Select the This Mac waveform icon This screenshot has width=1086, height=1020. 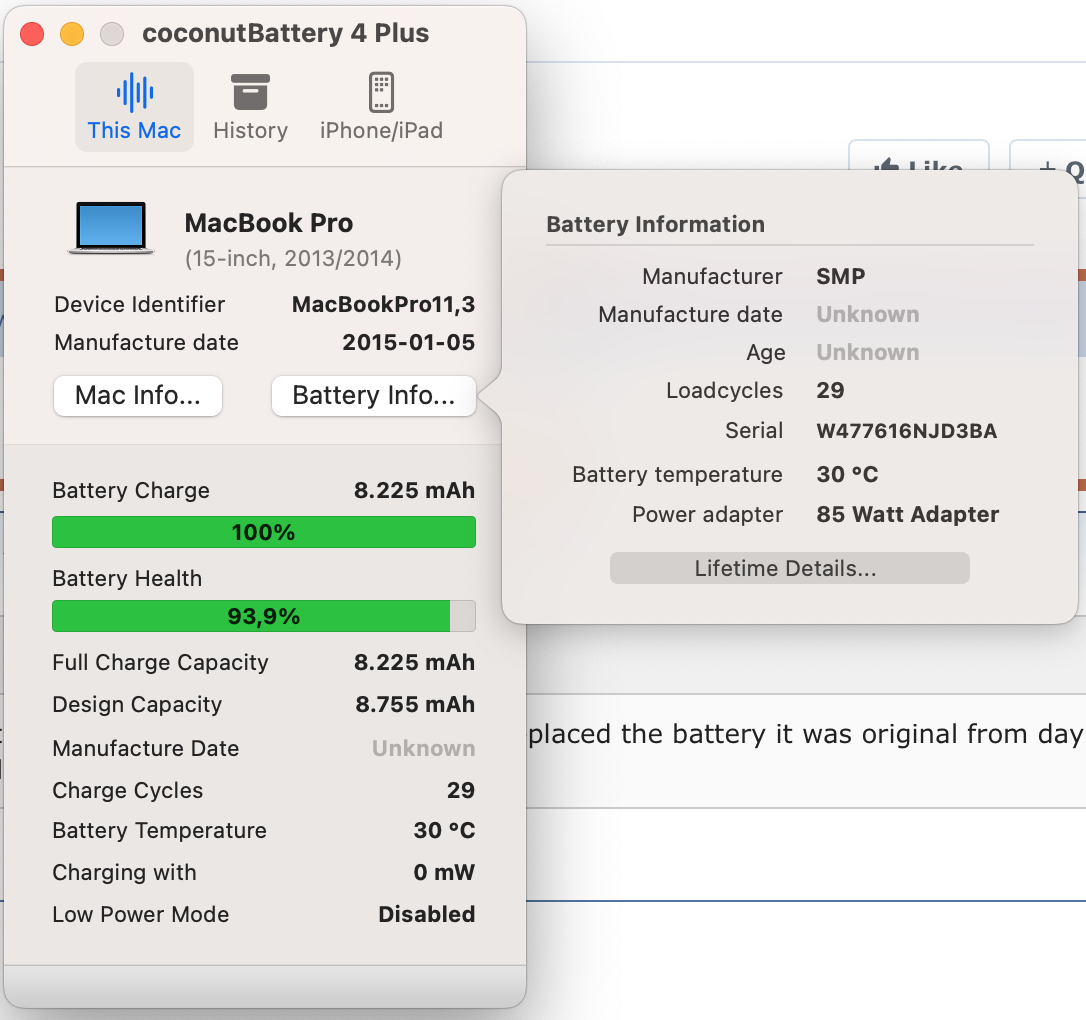pyautogui.click(x=134, y=93)
